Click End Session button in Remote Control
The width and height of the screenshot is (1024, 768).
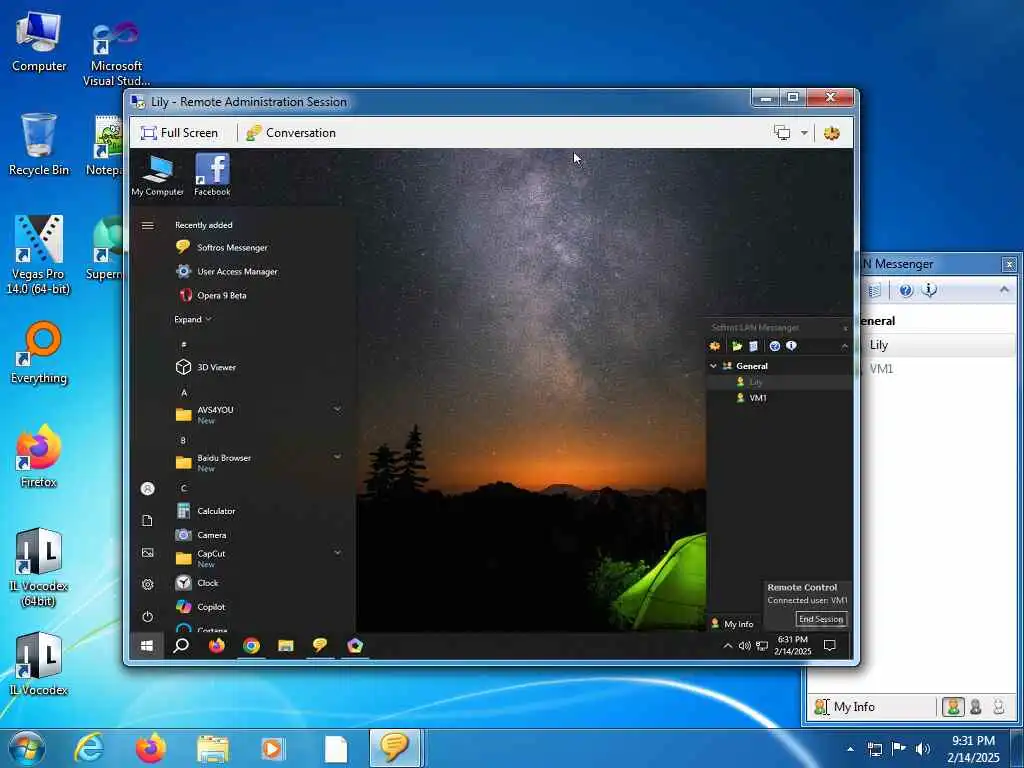821,619
